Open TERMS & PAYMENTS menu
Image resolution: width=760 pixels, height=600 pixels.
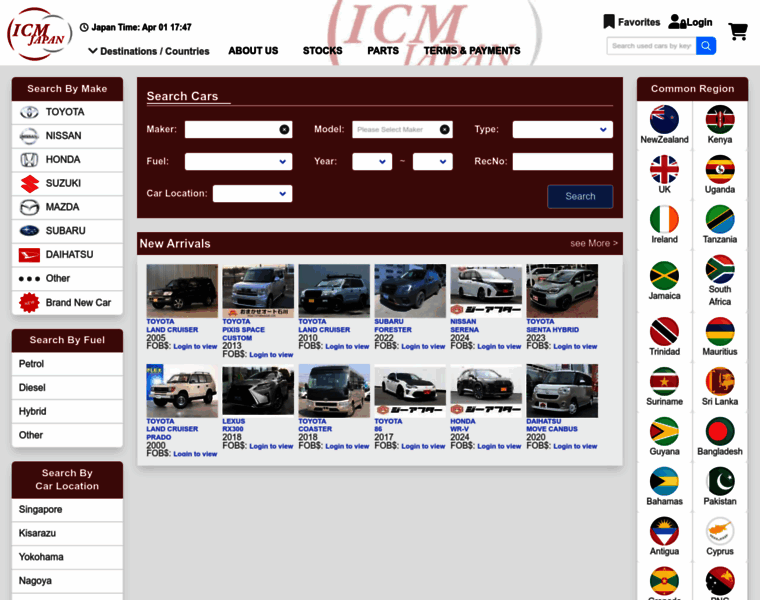pos(472,50)
